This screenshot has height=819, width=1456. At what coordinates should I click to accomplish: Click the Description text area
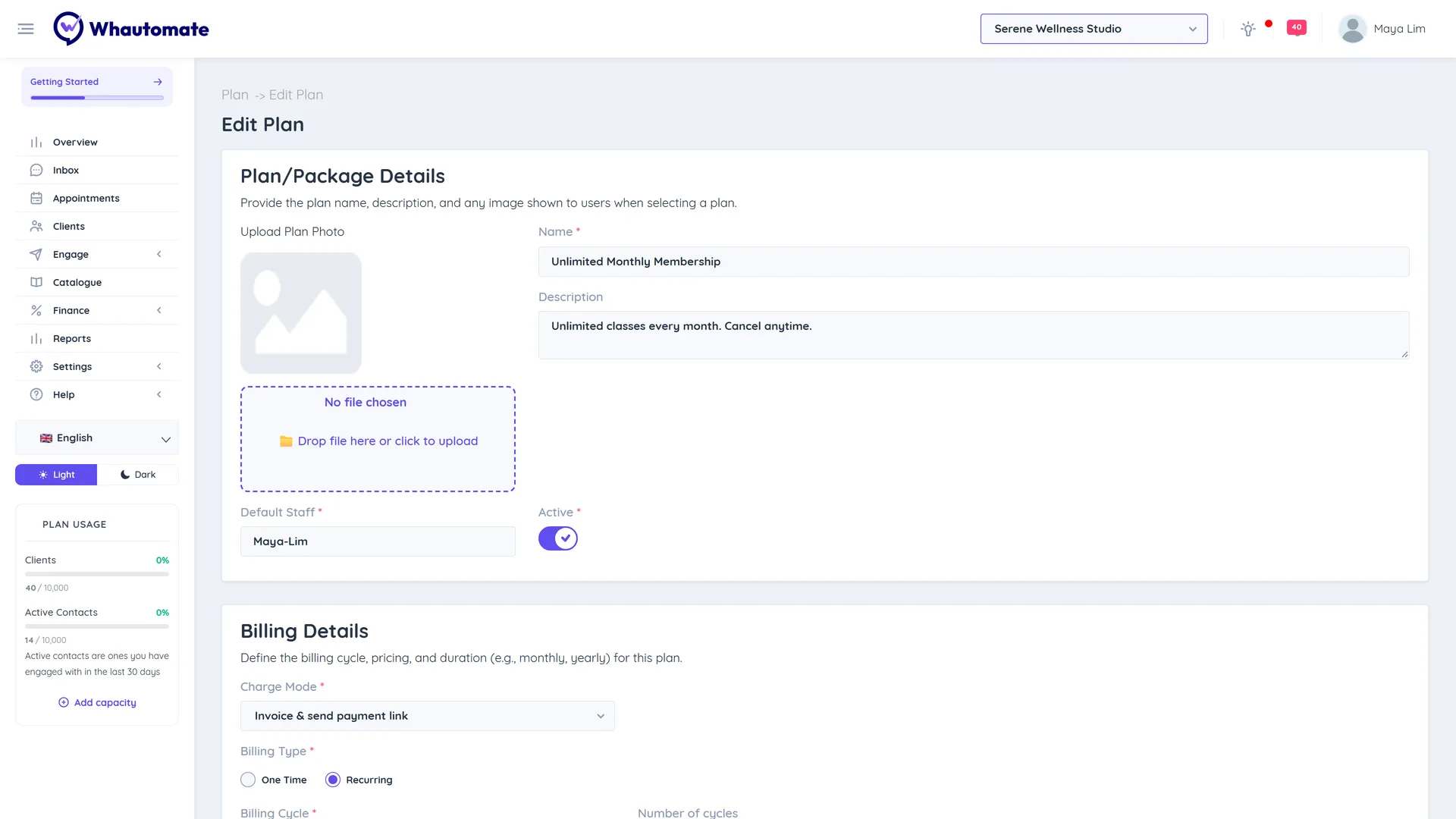pyautogui.click(x=974, y=335)
